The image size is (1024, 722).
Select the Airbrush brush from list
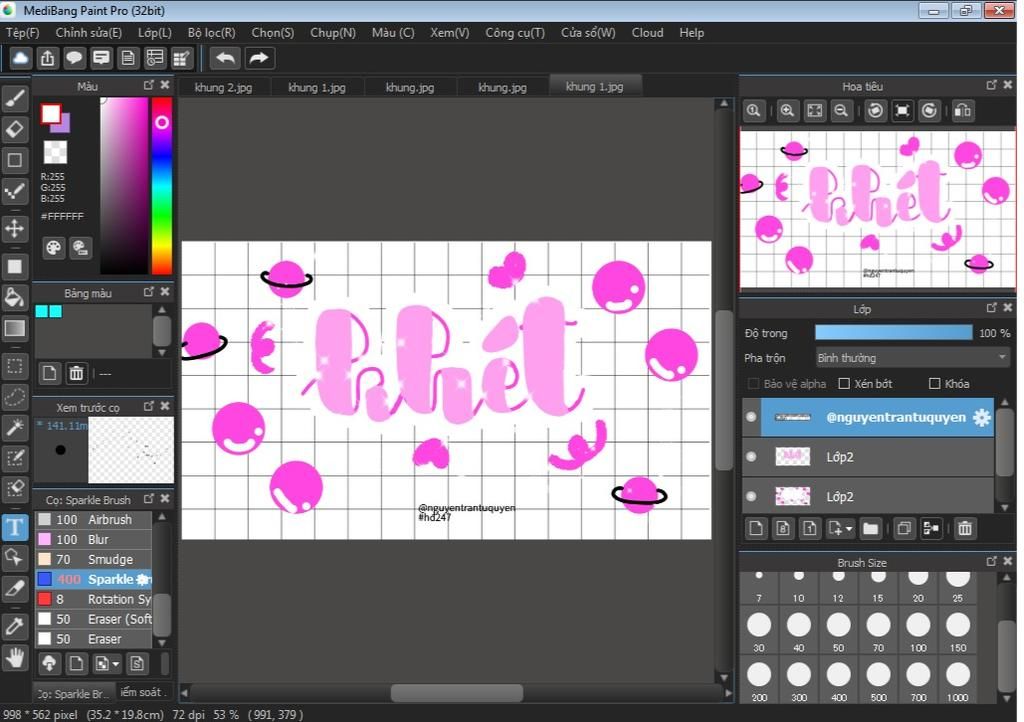pos(108,520)
